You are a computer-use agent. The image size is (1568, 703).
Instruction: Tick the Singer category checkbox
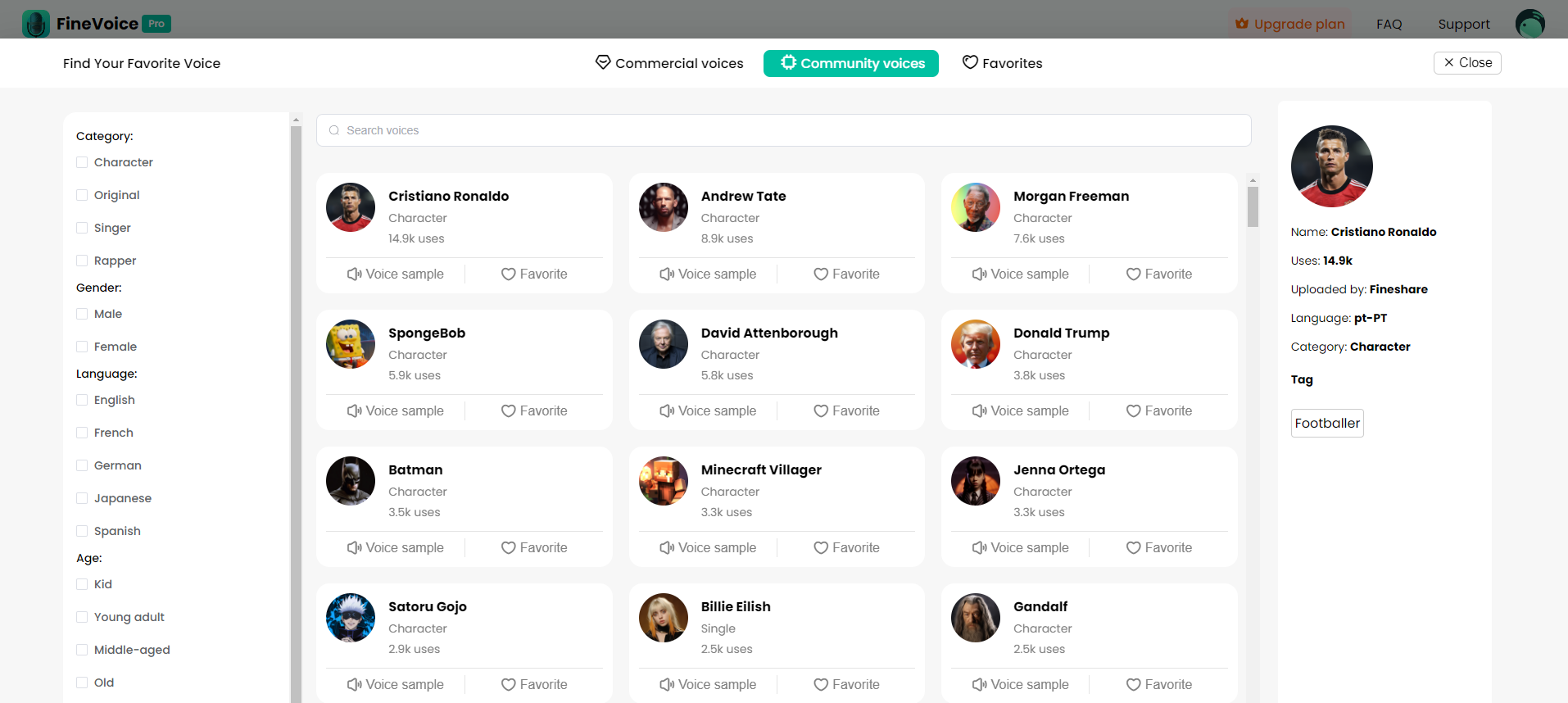(82, 228)
